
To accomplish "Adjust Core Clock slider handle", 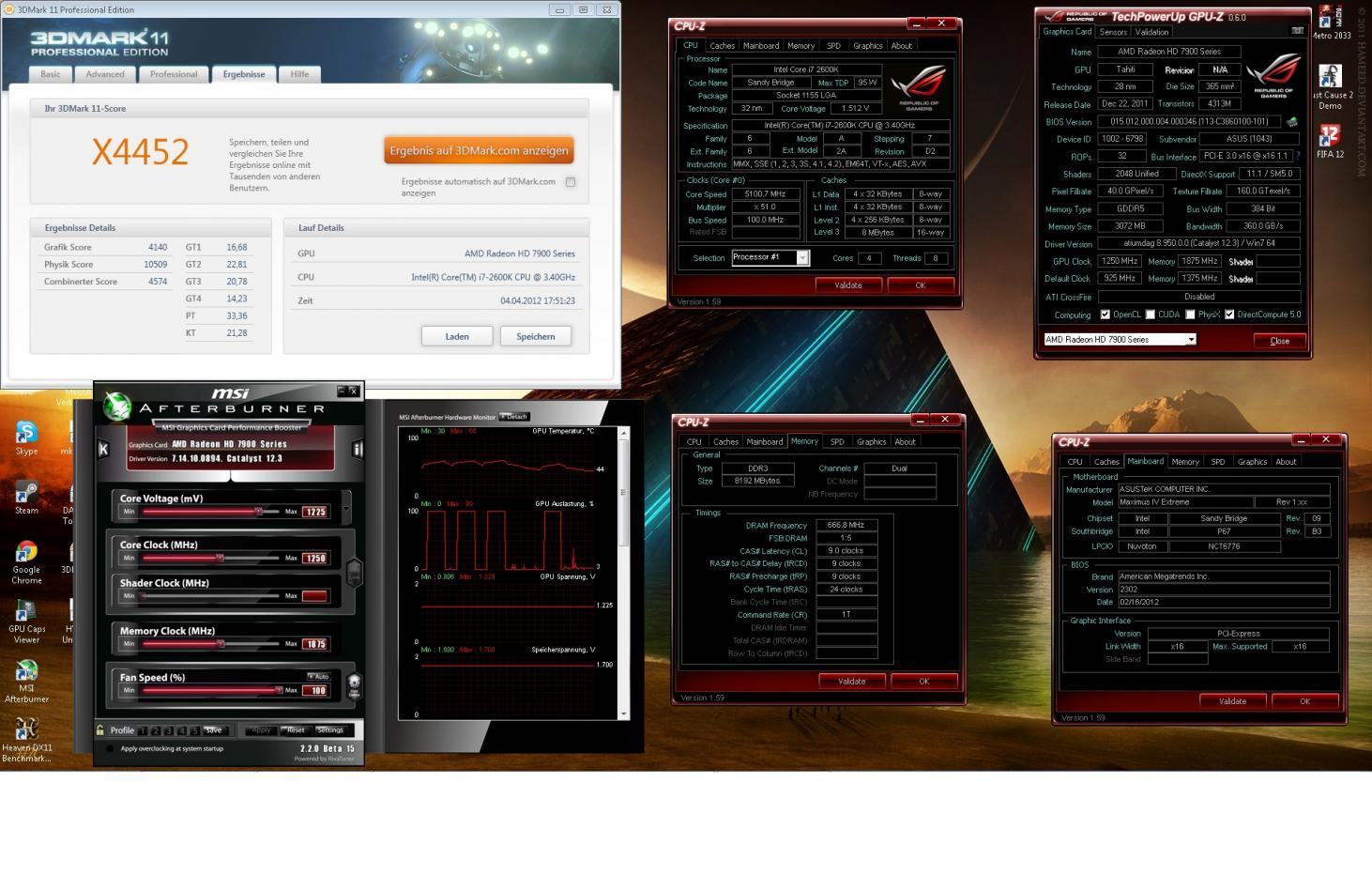I will pyautogui.click(x=220, y=558).
